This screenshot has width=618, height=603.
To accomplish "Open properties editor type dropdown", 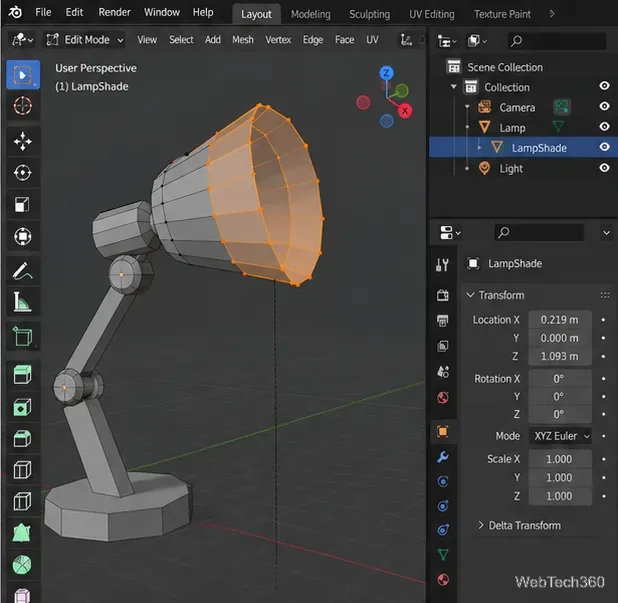I will [x=450, y=233].
